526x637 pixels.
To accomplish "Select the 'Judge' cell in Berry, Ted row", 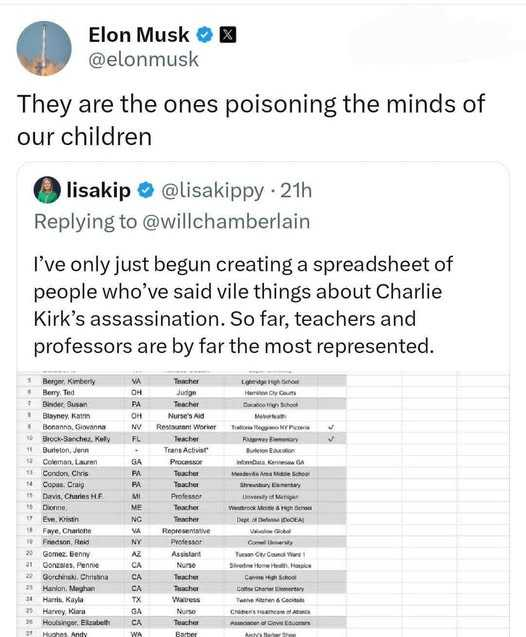I will point(186,393).
